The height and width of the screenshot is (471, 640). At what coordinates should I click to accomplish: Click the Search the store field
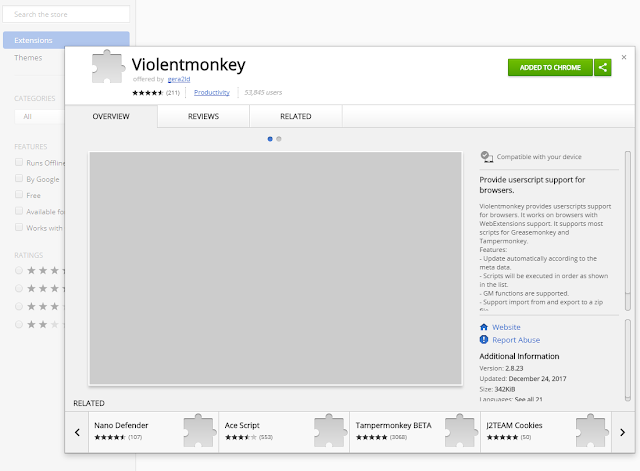point(66,14)
